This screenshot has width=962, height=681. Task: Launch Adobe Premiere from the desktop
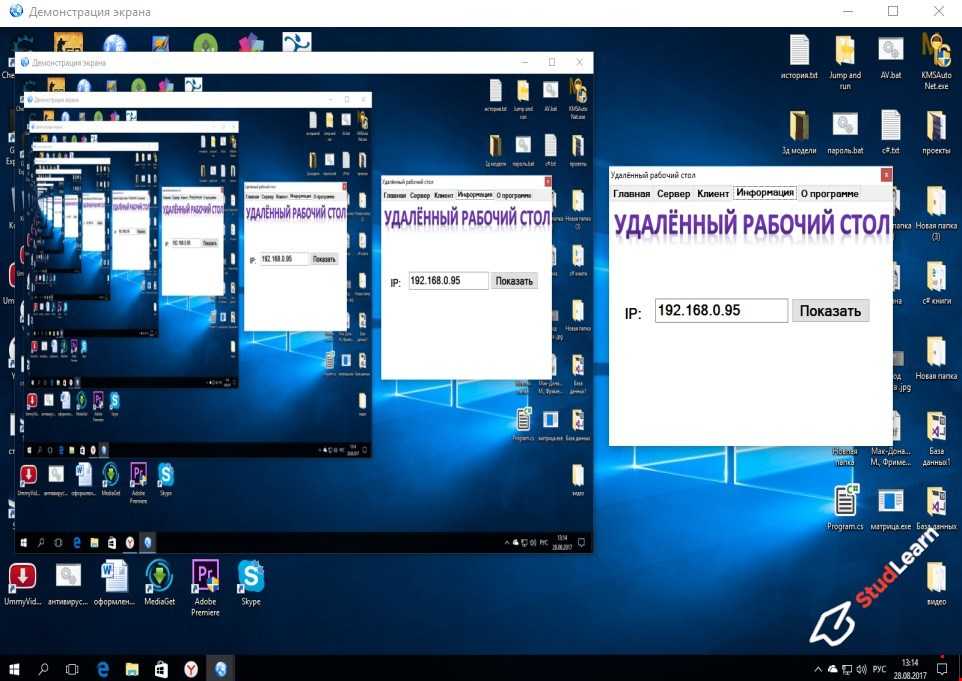click(x=205, y=588)
